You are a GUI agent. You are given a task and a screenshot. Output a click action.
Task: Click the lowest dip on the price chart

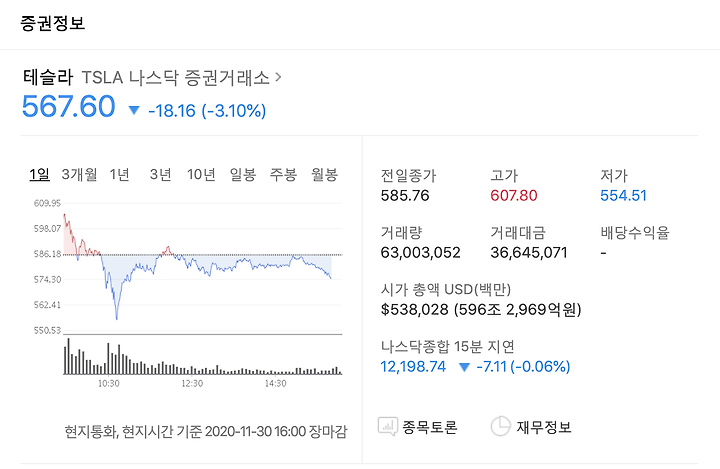point(117,317)
